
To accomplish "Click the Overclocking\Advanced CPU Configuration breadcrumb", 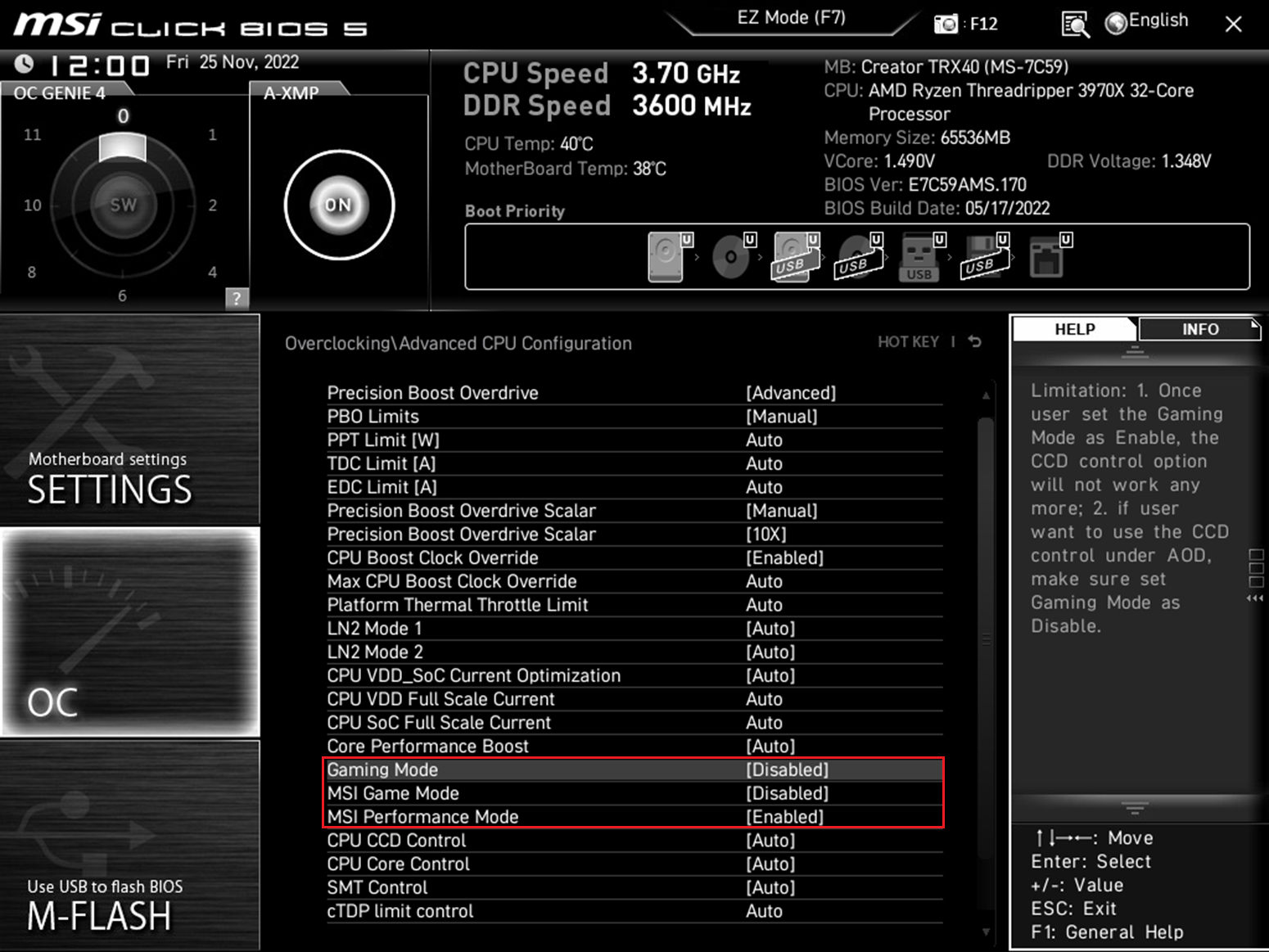I will pyautogui.click(x=458, y=343).
